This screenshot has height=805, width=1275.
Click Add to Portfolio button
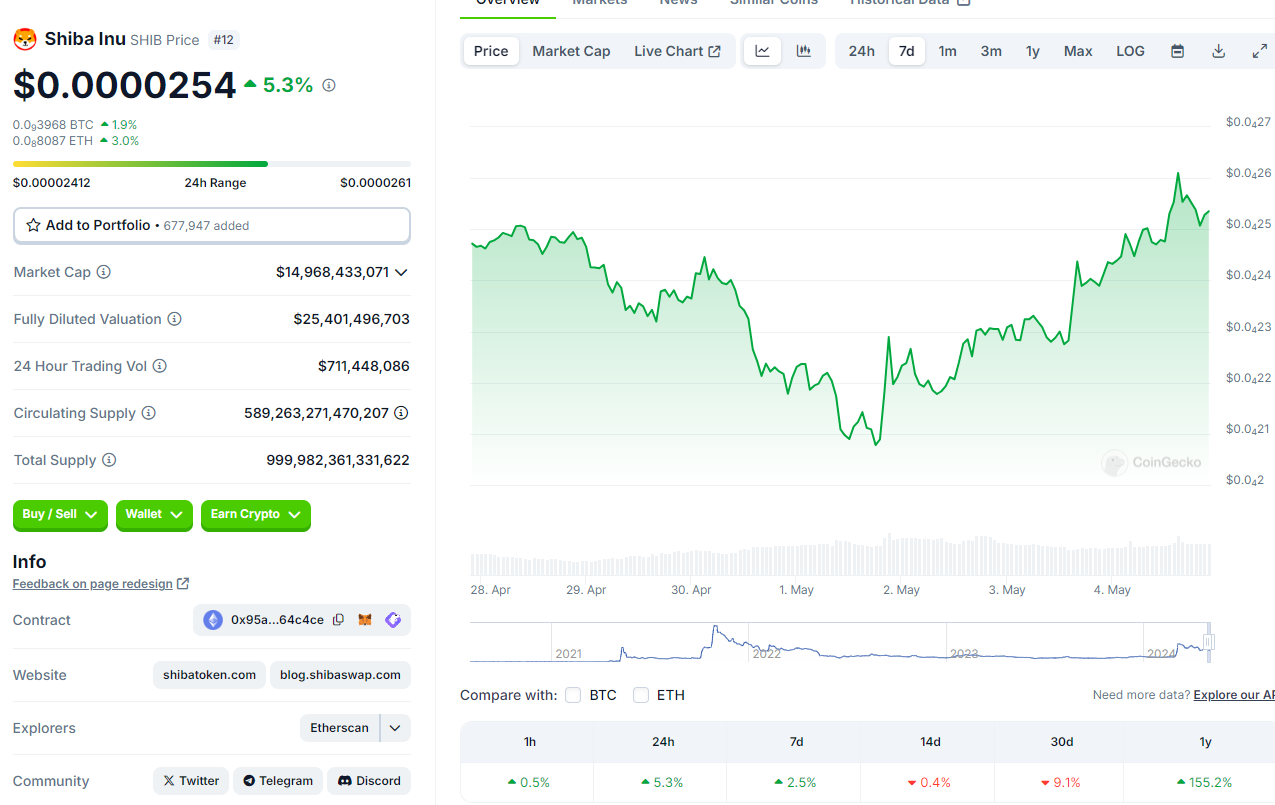coord(212,226)
